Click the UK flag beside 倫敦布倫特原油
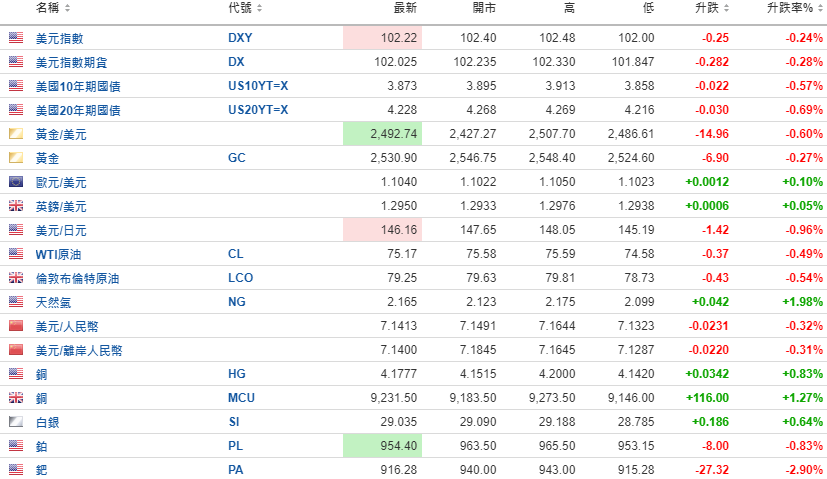Screen dimensions: 827x479 click(x=15, y=278)
